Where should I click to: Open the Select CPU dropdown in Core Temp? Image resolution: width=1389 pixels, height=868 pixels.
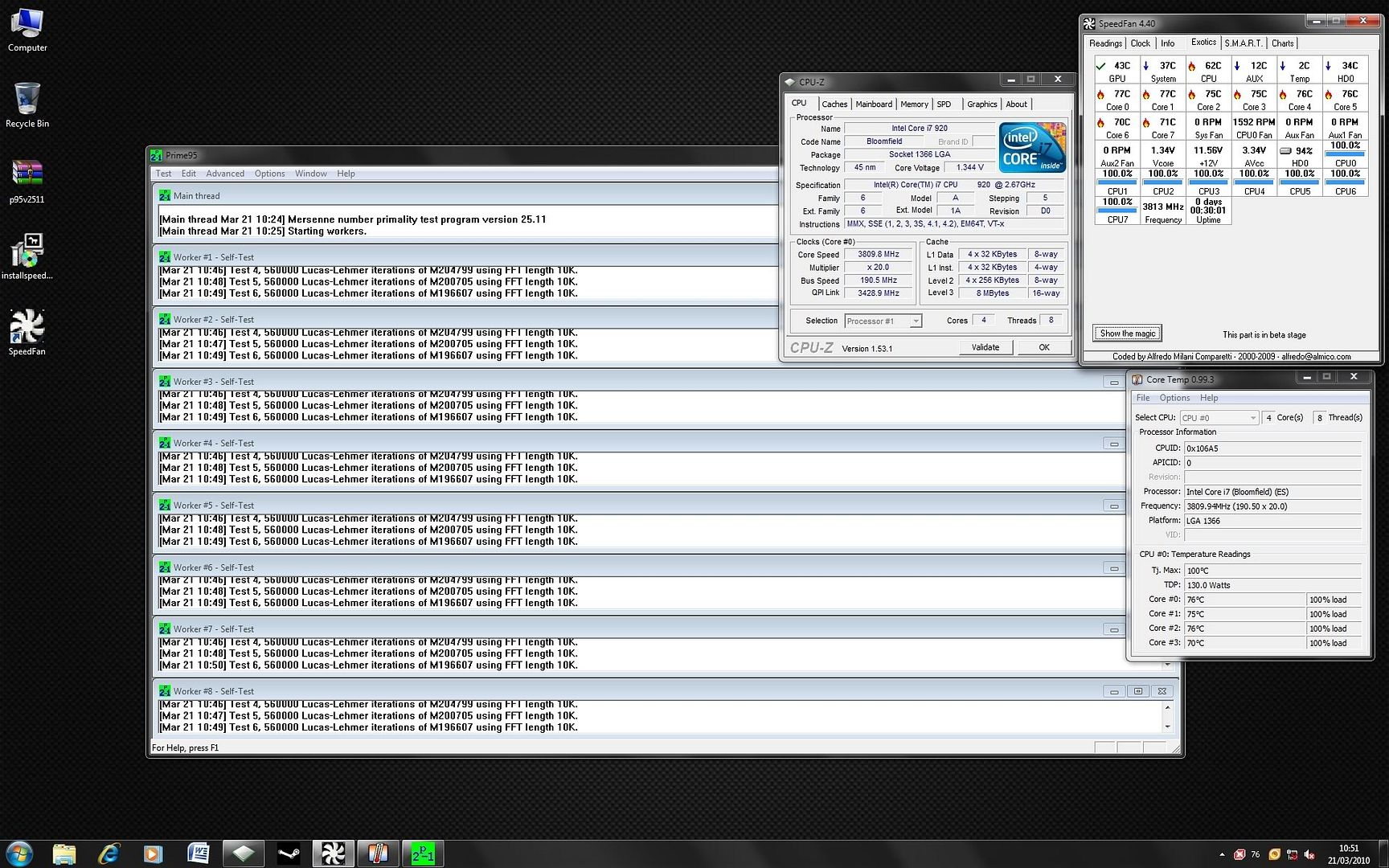(1219, 418)
